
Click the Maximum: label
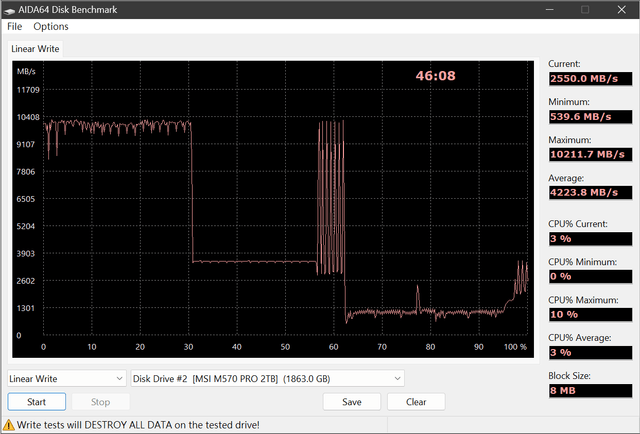pyautogui.click(x=569, y=140)
